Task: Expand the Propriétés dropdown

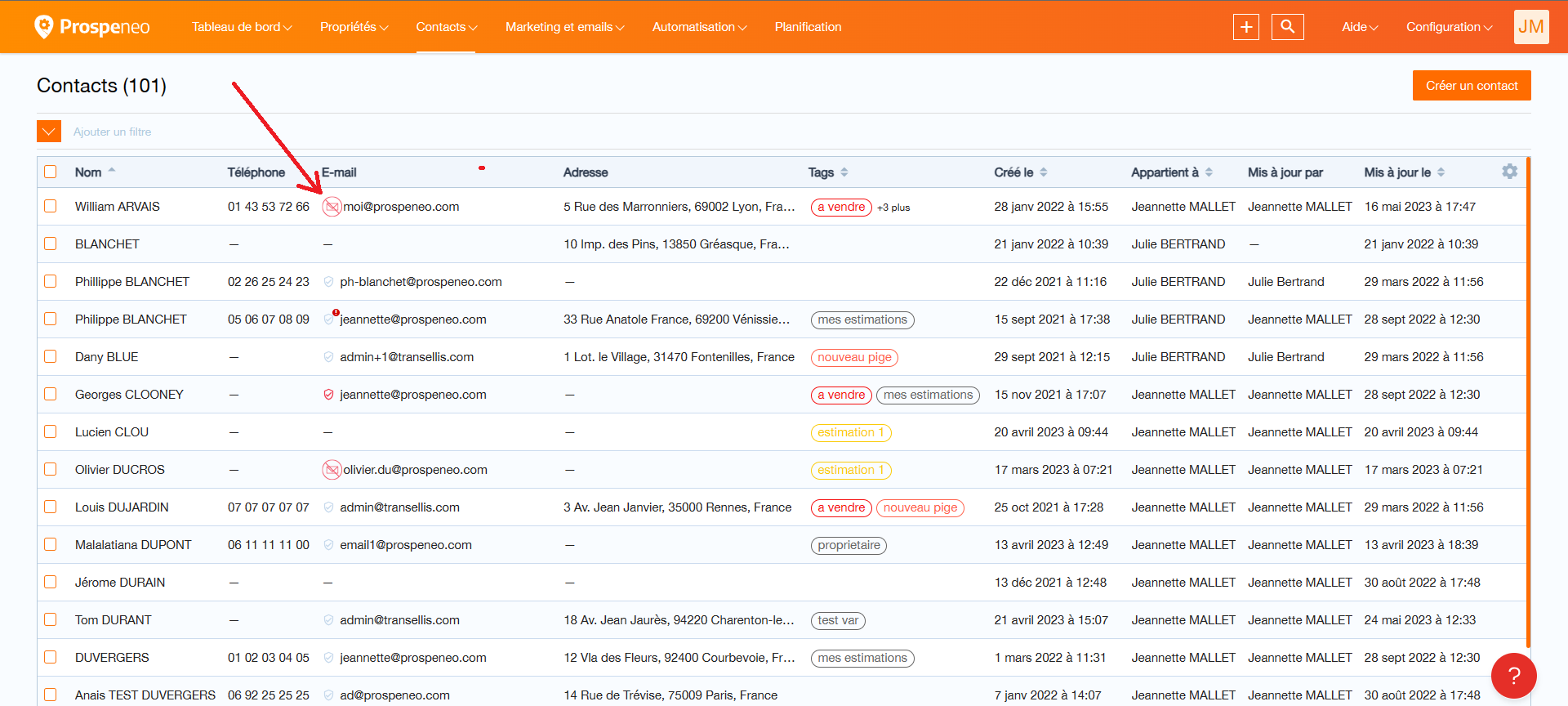Action: coord(354,27)
